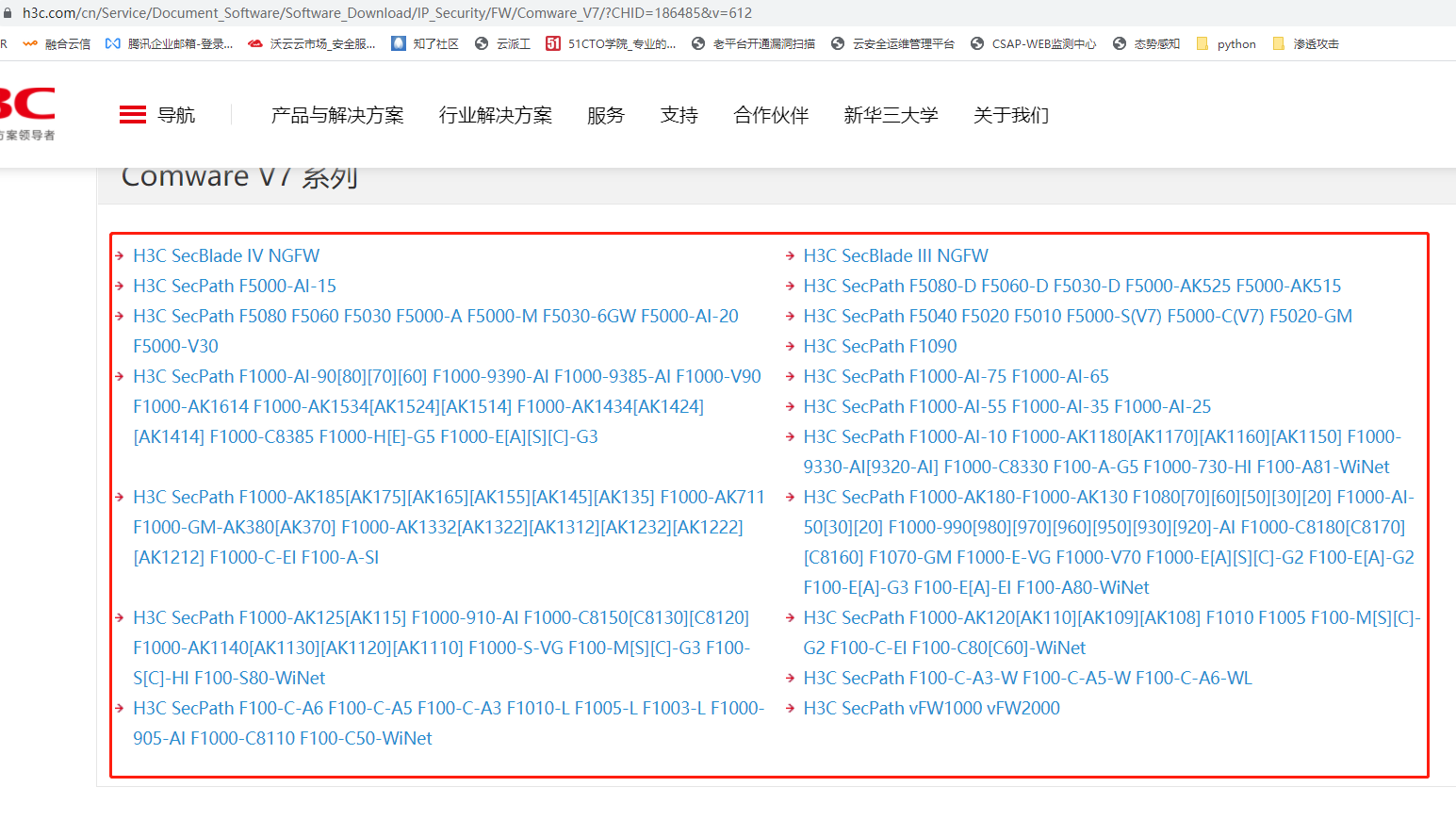Focus the browser address bar URL

[387, 13]
